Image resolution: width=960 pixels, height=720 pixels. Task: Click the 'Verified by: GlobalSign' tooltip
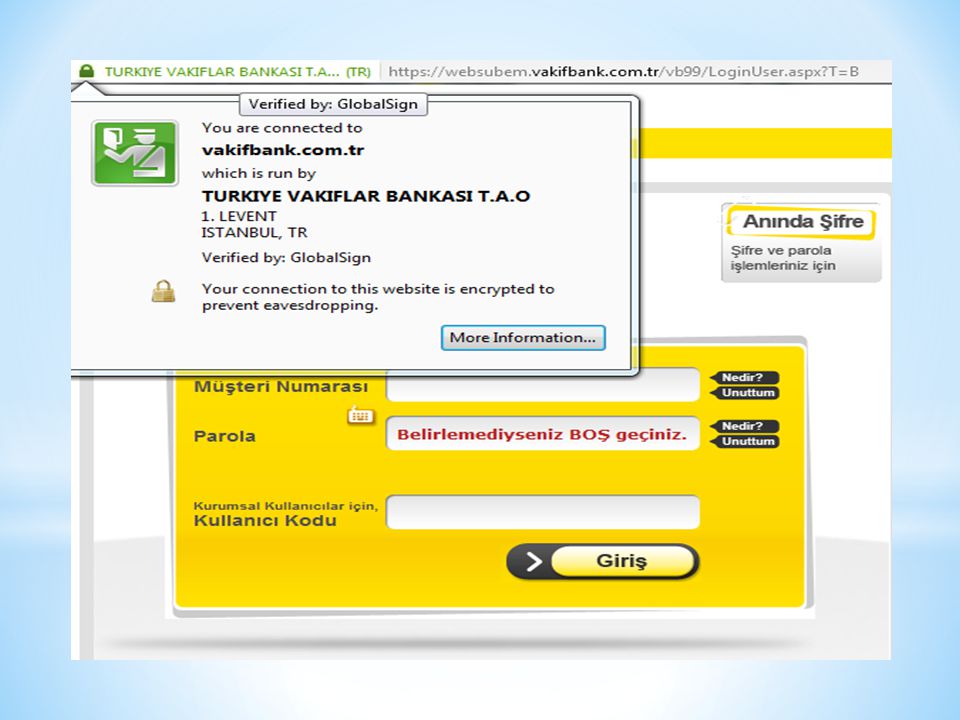[333, 104]
